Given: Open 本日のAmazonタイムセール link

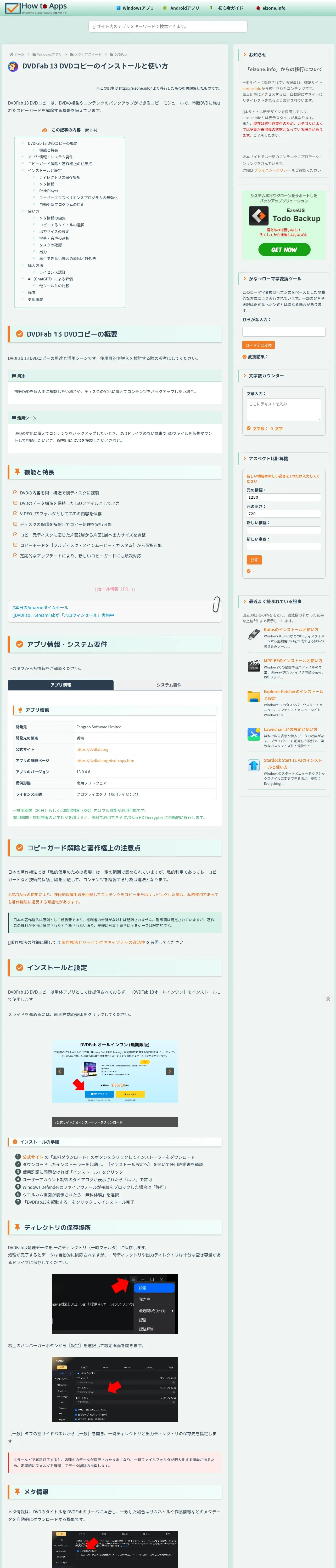Looking at the screenshot, I should (40, 608).
